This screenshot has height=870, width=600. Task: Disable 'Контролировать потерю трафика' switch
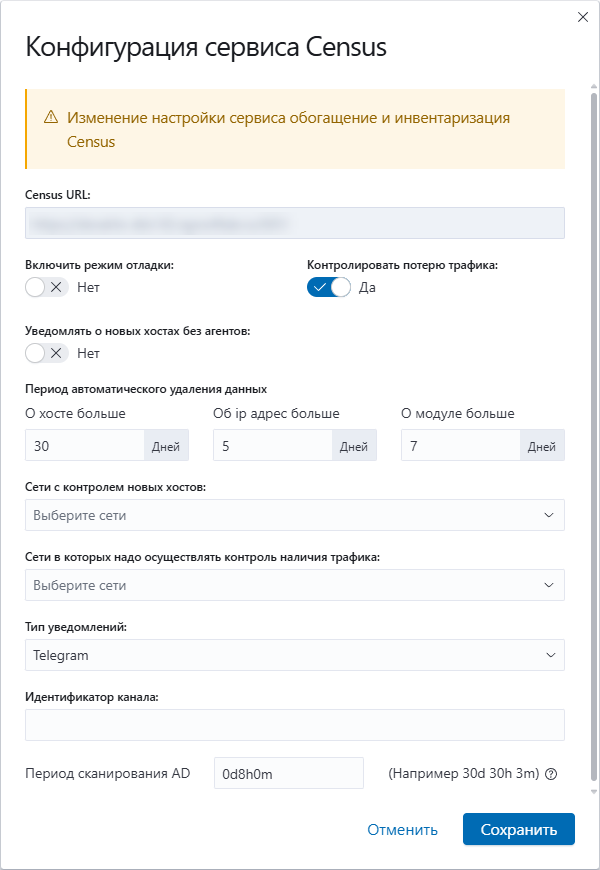[329, 287]
